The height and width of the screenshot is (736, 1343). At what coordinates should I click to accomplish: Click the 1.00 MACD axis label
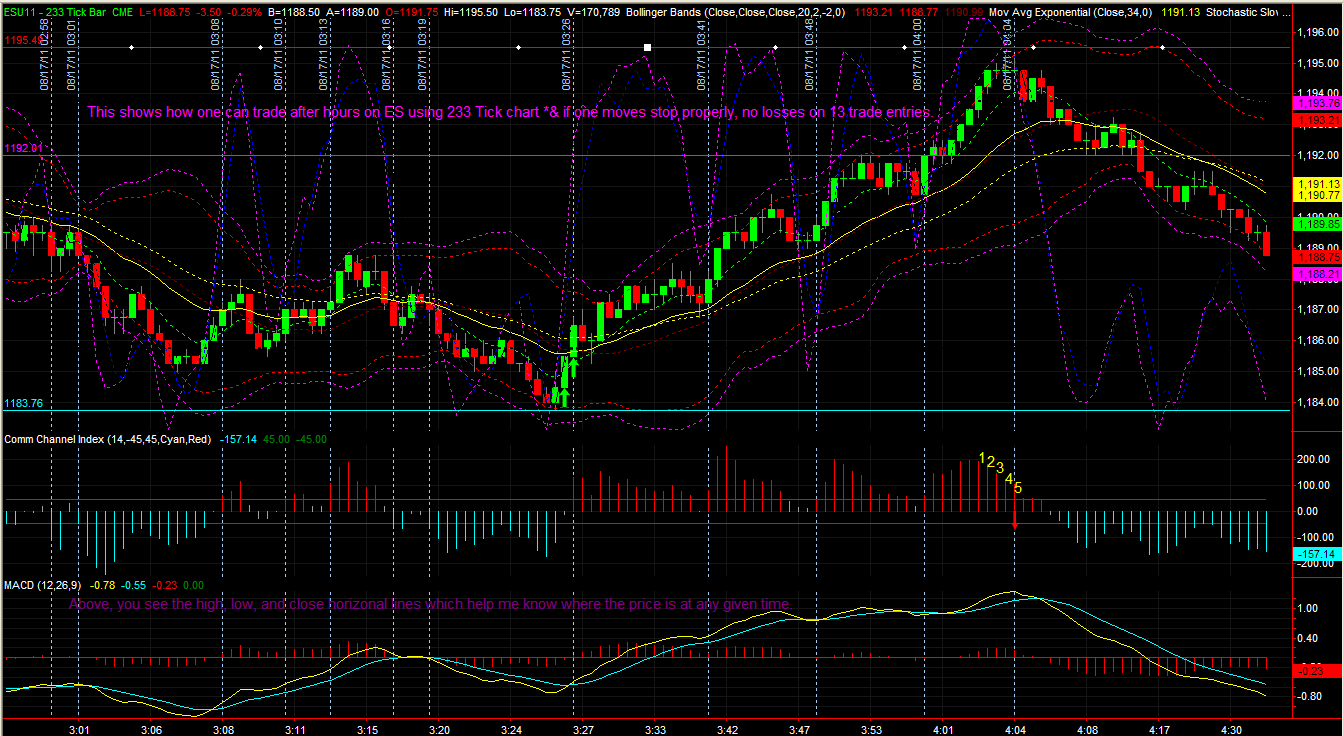(1307, 608)
